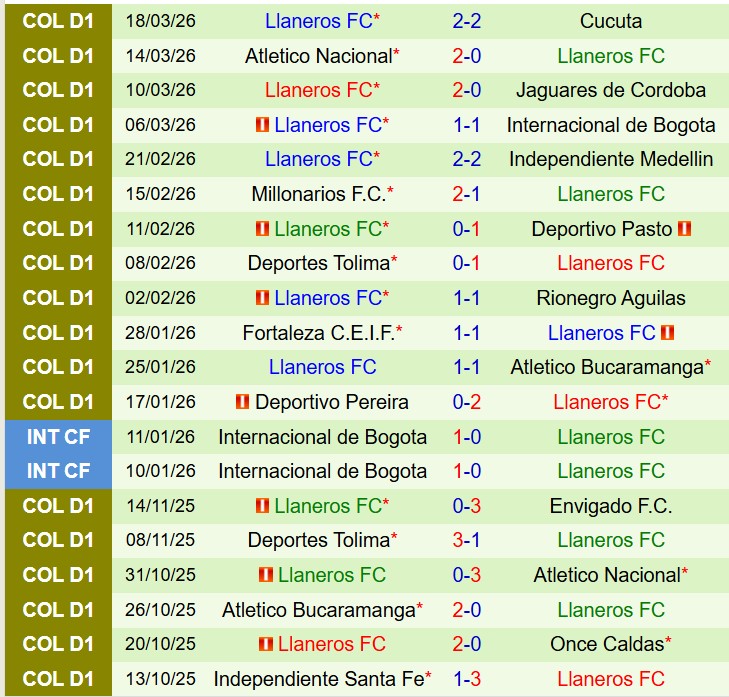This screenshot has height=697, width=729.
Task: Select the 25/01/26 match date
Action: click(161, 367)
